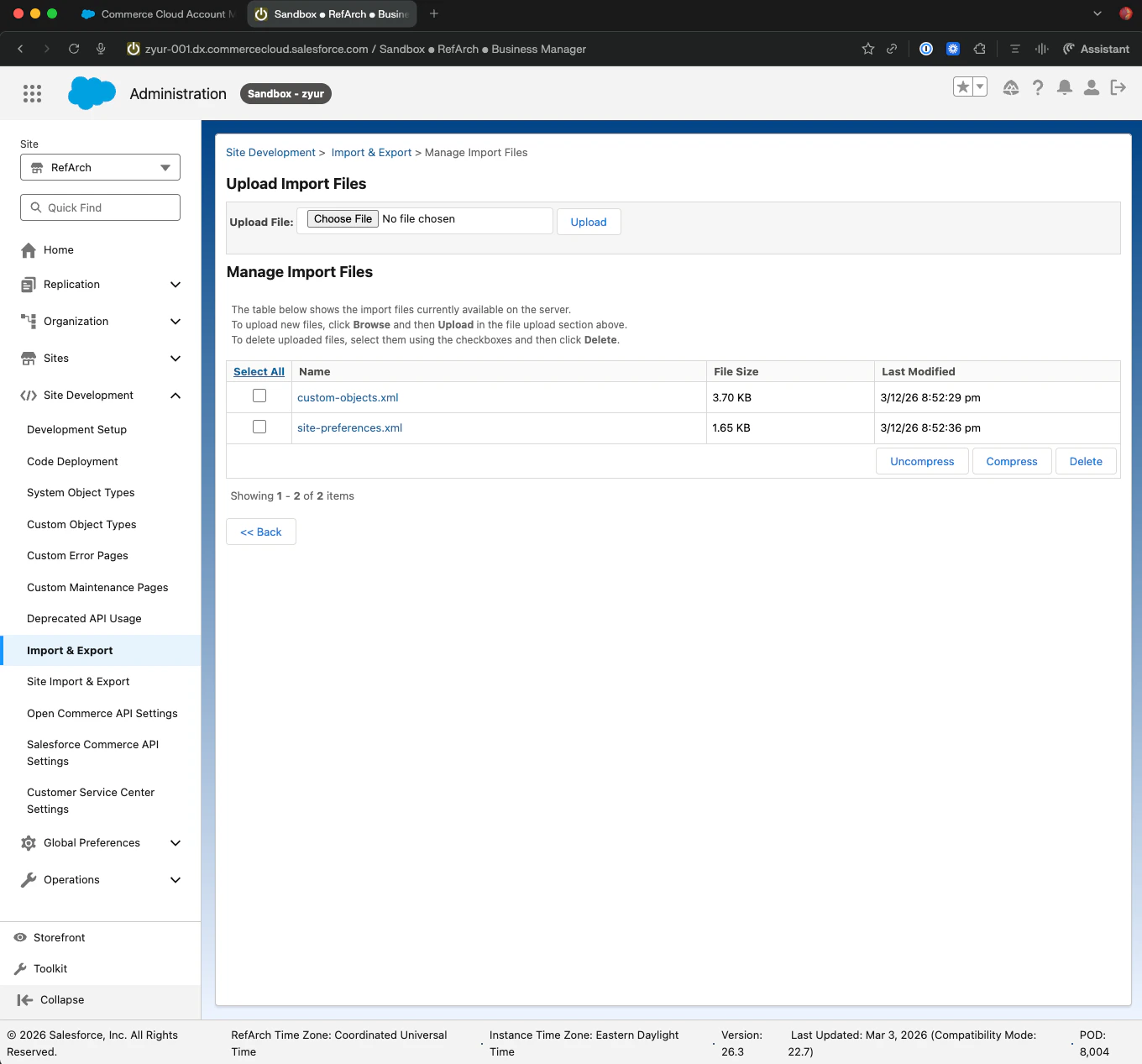Open the custom-objects.xml file link
Image resolution: width=1142 pixels, height=1064 pixels.
tap(348, 397)
